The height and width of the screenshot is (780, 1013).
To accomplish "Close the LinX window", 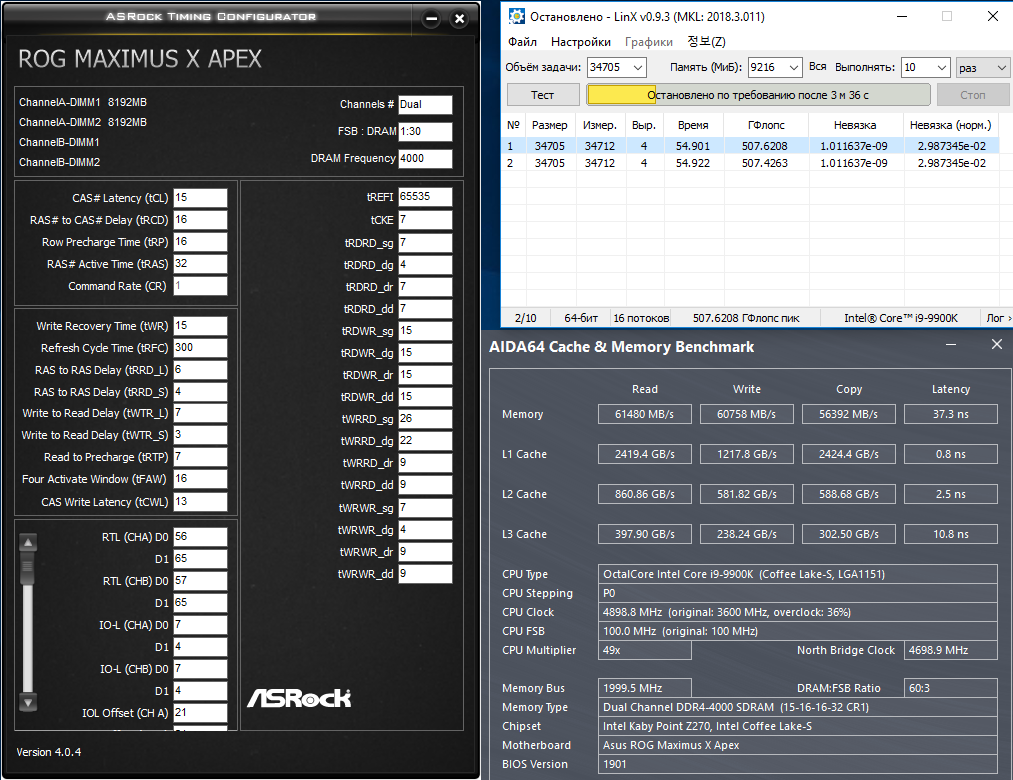I will (993, 16).
